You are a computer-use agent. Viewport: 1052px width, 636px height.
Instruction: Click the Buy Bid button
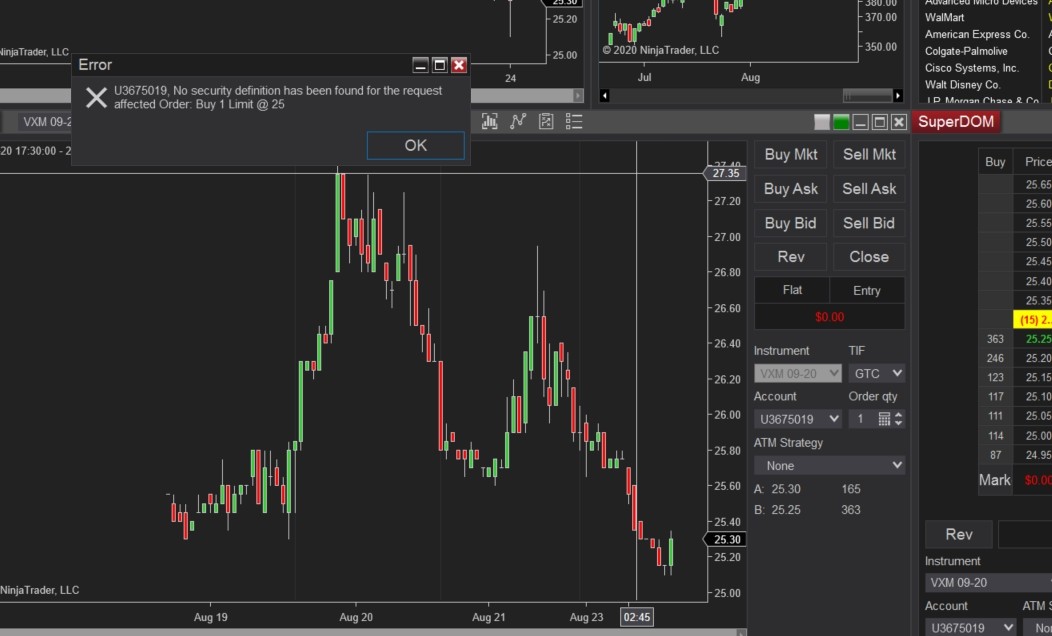(x=791, y=223)
